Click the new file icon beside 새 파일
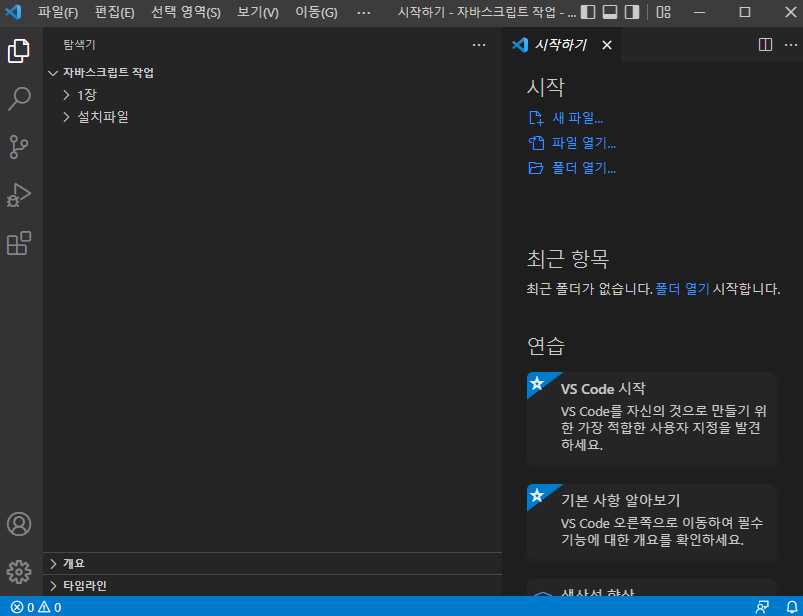Screen dimensions: 803x616 pos(536,118)
